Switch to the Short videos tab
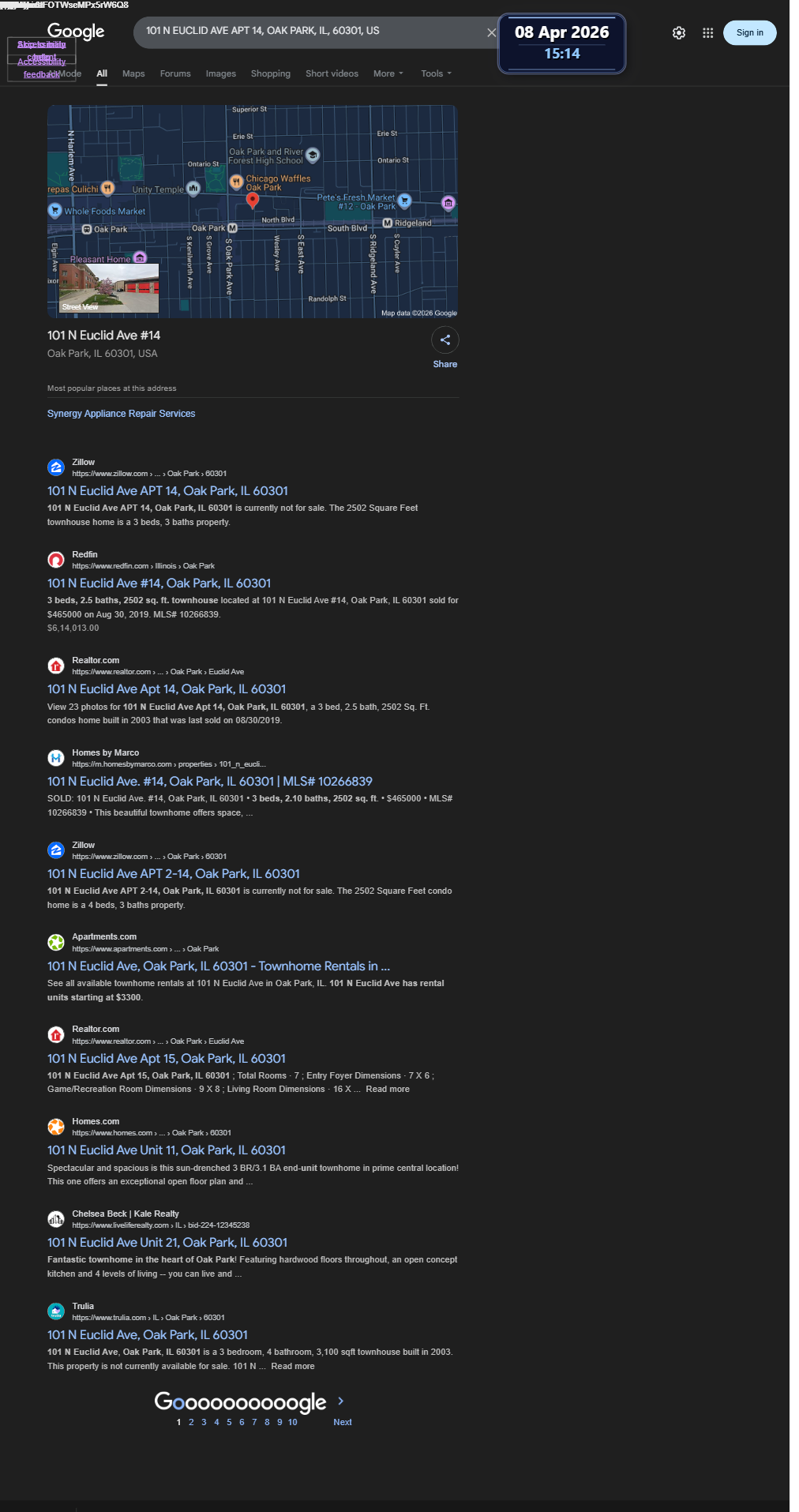799x1512 pixels. pos(332,73)
